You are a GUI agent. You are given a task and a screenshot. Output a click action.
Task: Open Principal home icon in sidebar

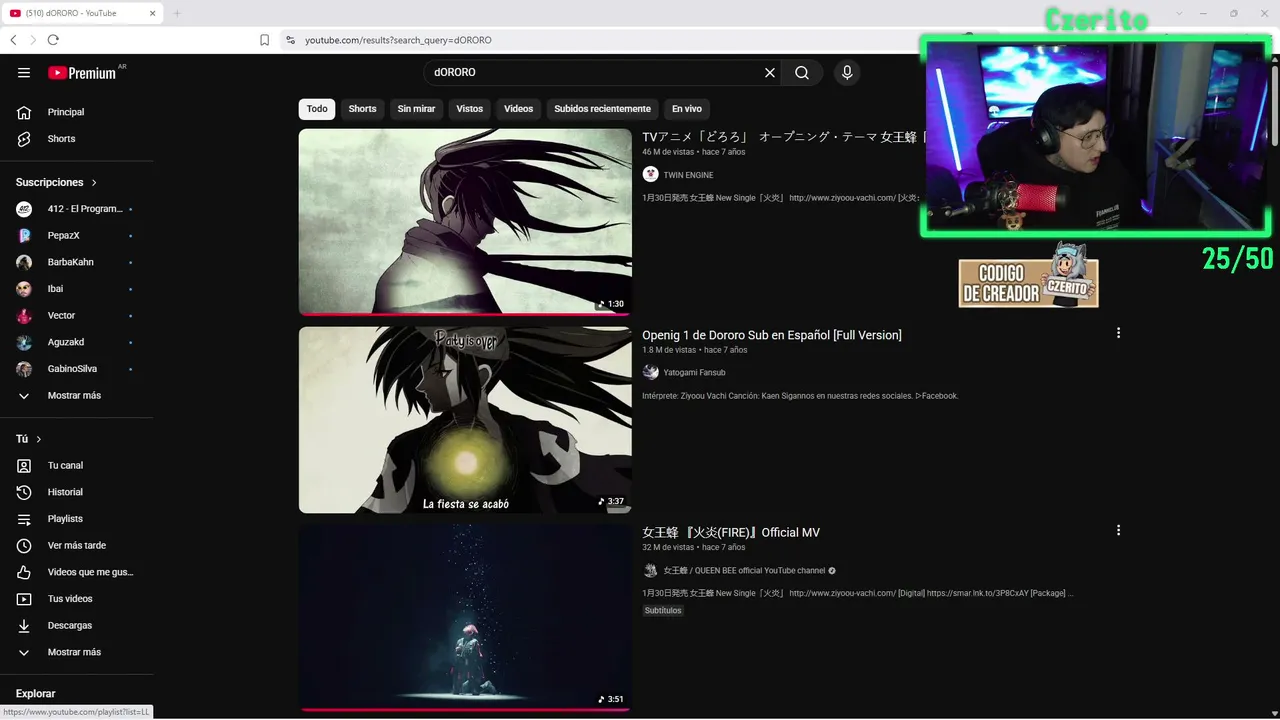(24, 112)
